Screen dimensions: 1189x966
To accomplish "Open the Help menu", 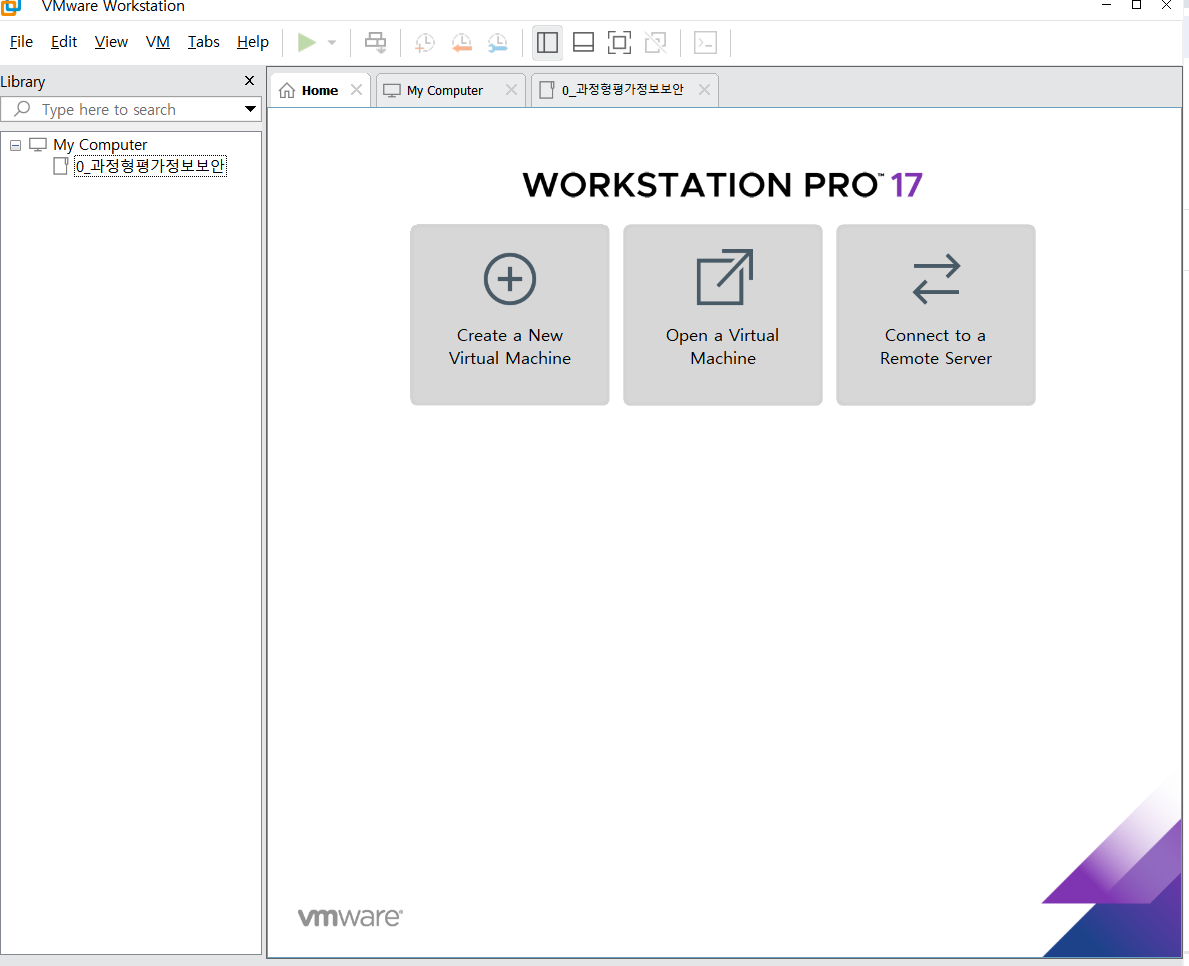I will coord(253,42).
